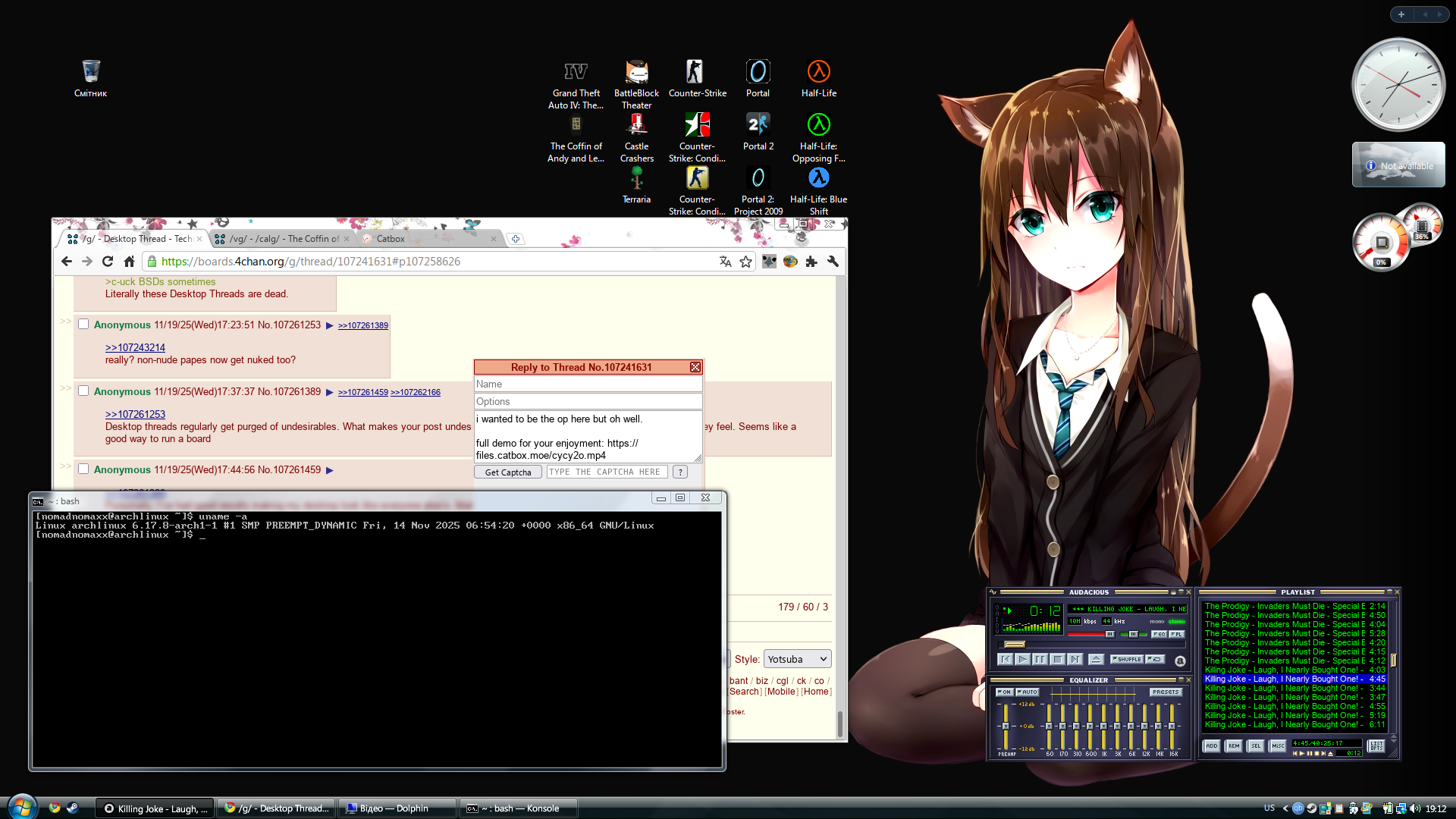Click the eject/open file button in Audacious
This screenshot has width=1456, height=819.
pos(1096,660)
